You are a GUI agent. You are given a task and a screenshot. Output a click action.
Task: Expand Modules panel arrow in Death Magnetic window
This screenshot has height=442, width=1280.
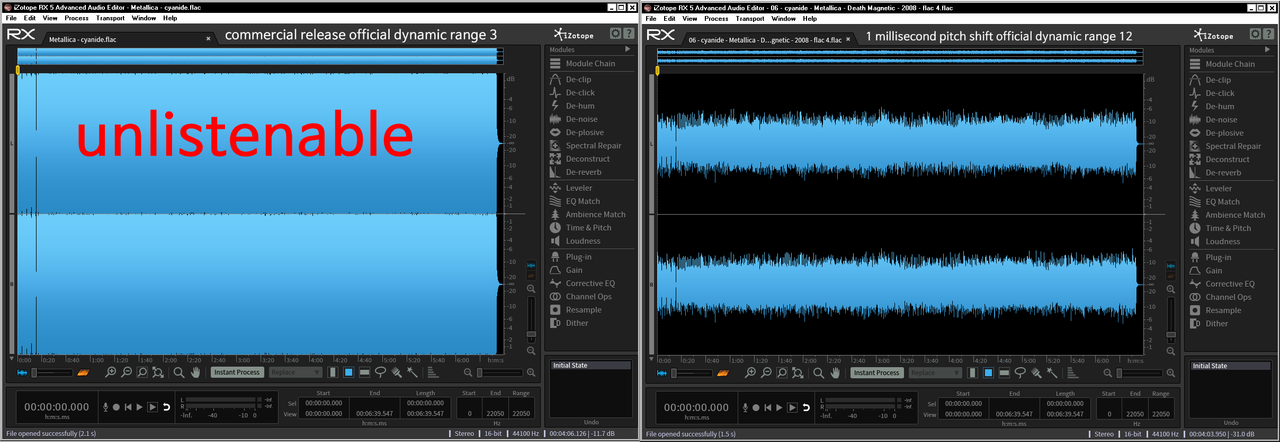coord(1267,49)
